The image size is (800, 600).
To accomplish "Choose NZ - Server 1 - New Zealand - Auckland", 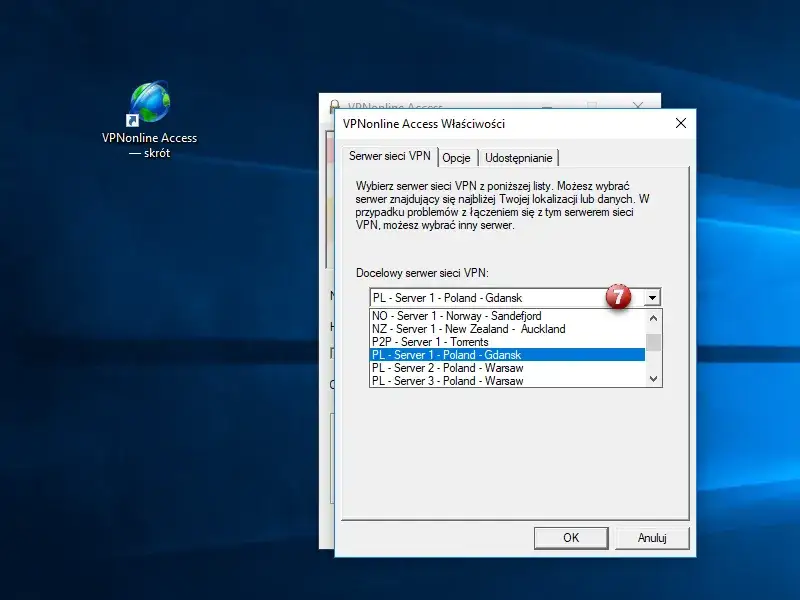I will click(468, 329).
